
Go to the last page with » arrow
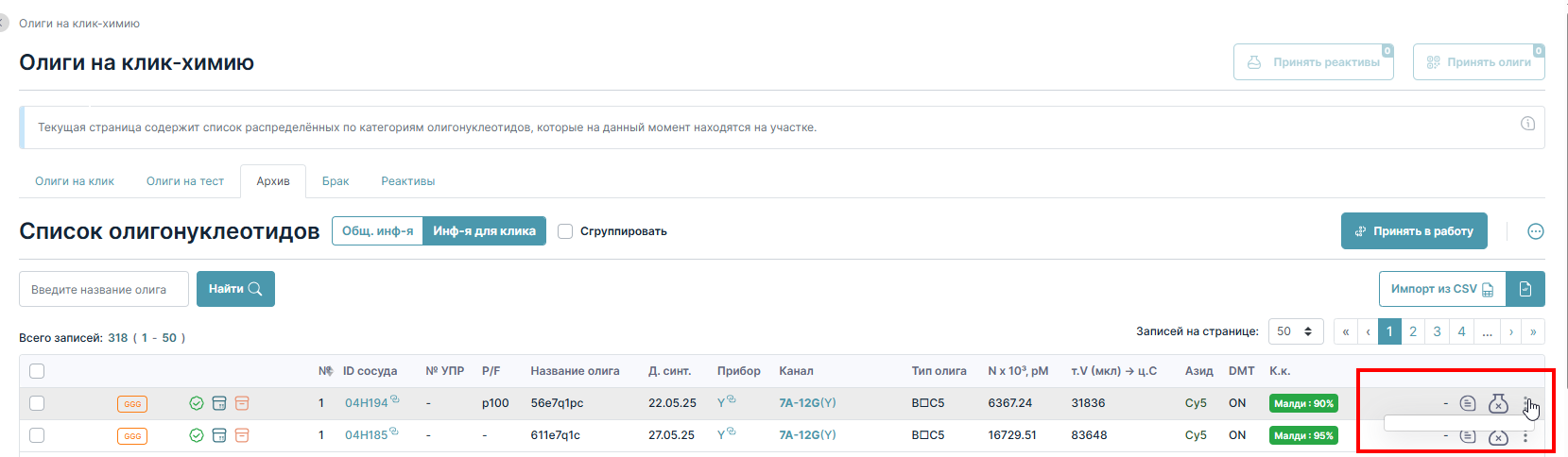coord(1533,331)
